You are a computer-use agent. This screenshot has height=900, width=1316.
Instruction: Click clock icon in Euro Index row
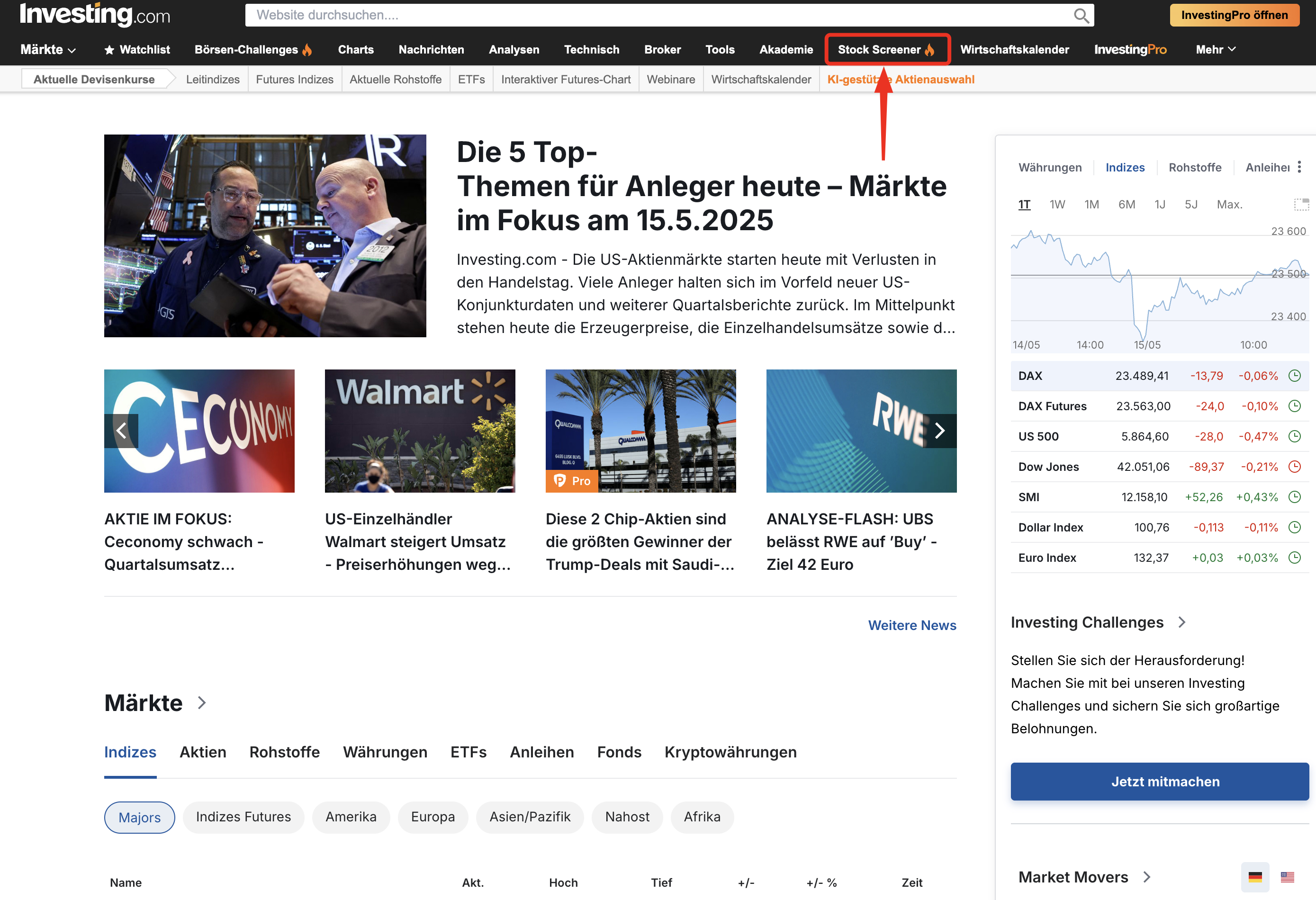[1295, 558]
